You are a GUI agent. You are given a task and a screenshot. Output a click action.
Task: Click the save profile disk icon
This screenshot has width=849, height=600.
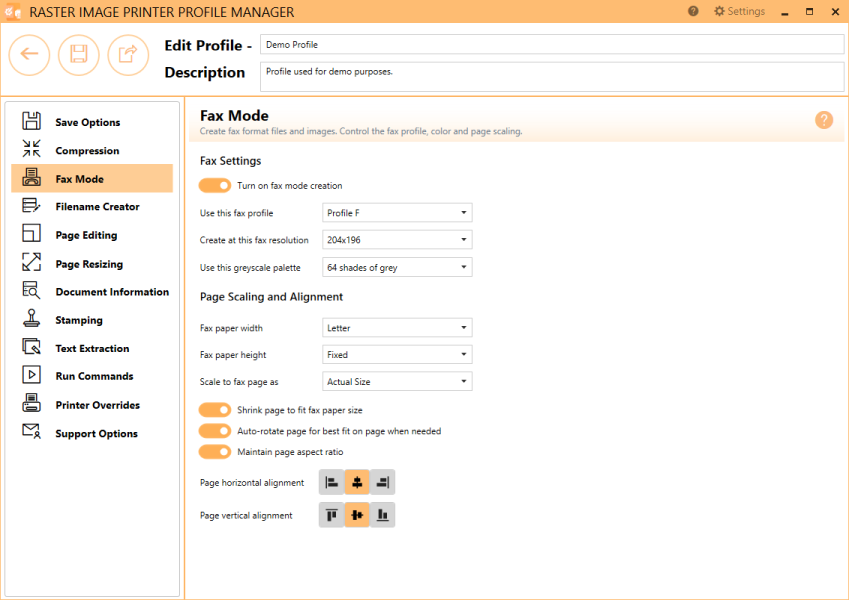(79, 55)
